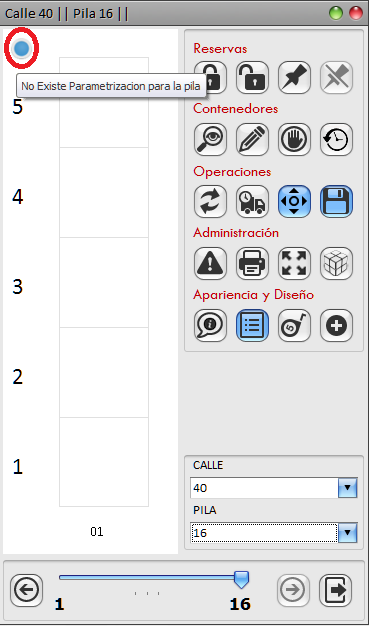
Task: Click the pencil edit icon under Contenedores
Action: [x=252, y=139]
